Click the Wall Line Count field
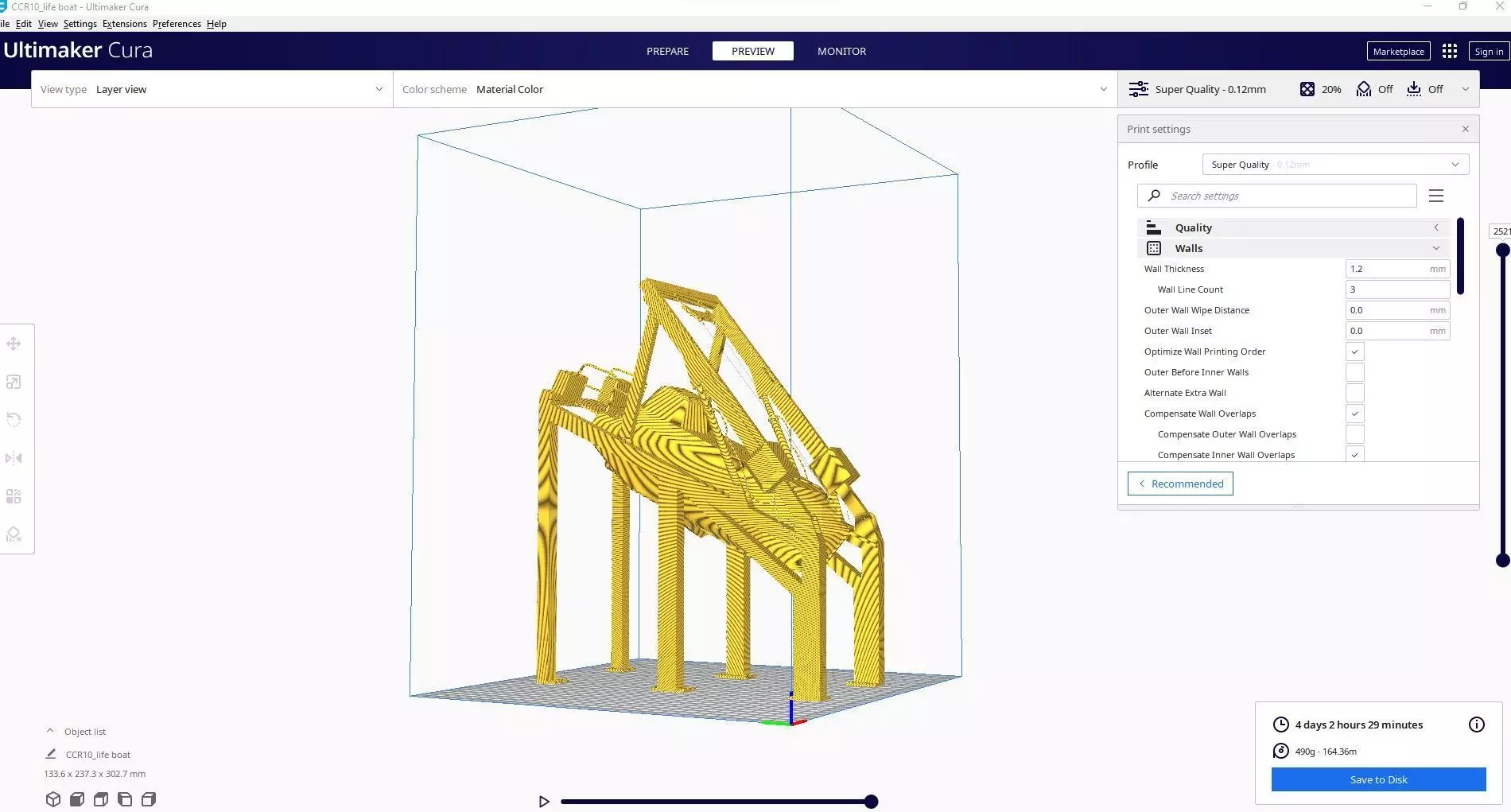 click(x=1397, y=289)
